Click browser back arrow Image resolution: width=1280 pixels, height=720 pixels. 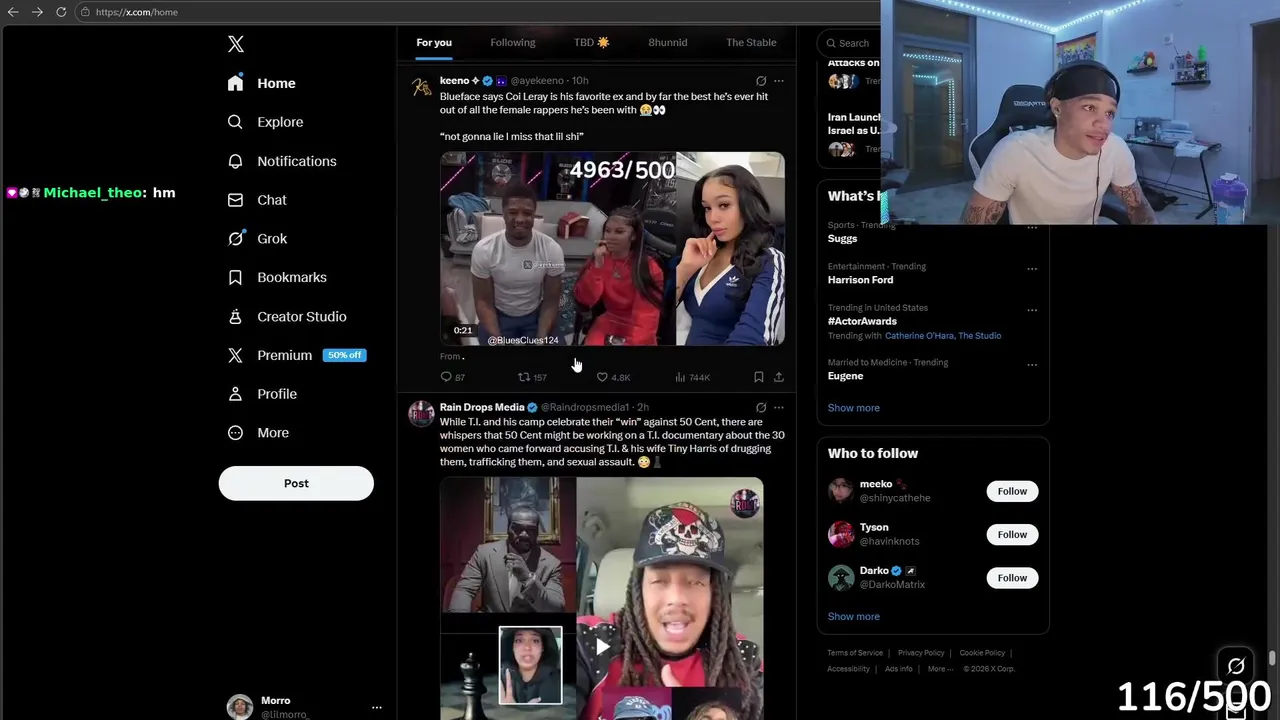(x=13, y=12)
